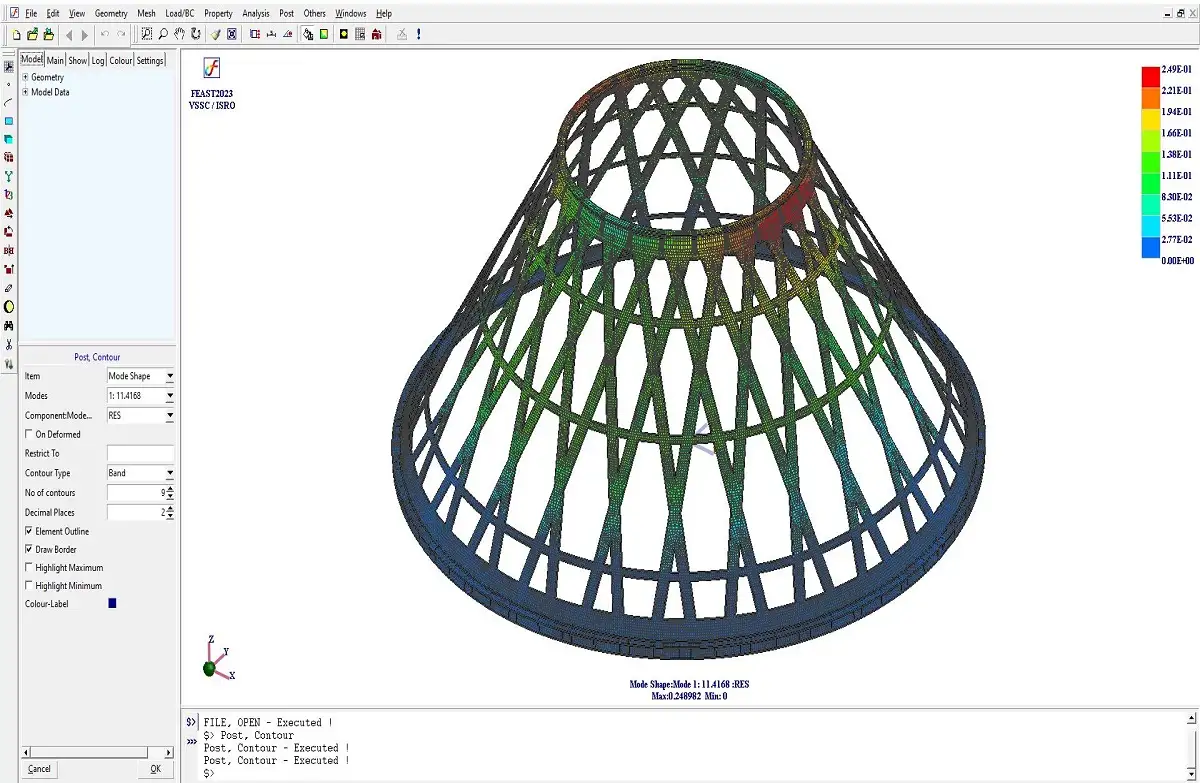Image resolution: width=1200 pixels, height=783 pixels.
Task: Switch to the Settings tab
Action: point(150,61)
